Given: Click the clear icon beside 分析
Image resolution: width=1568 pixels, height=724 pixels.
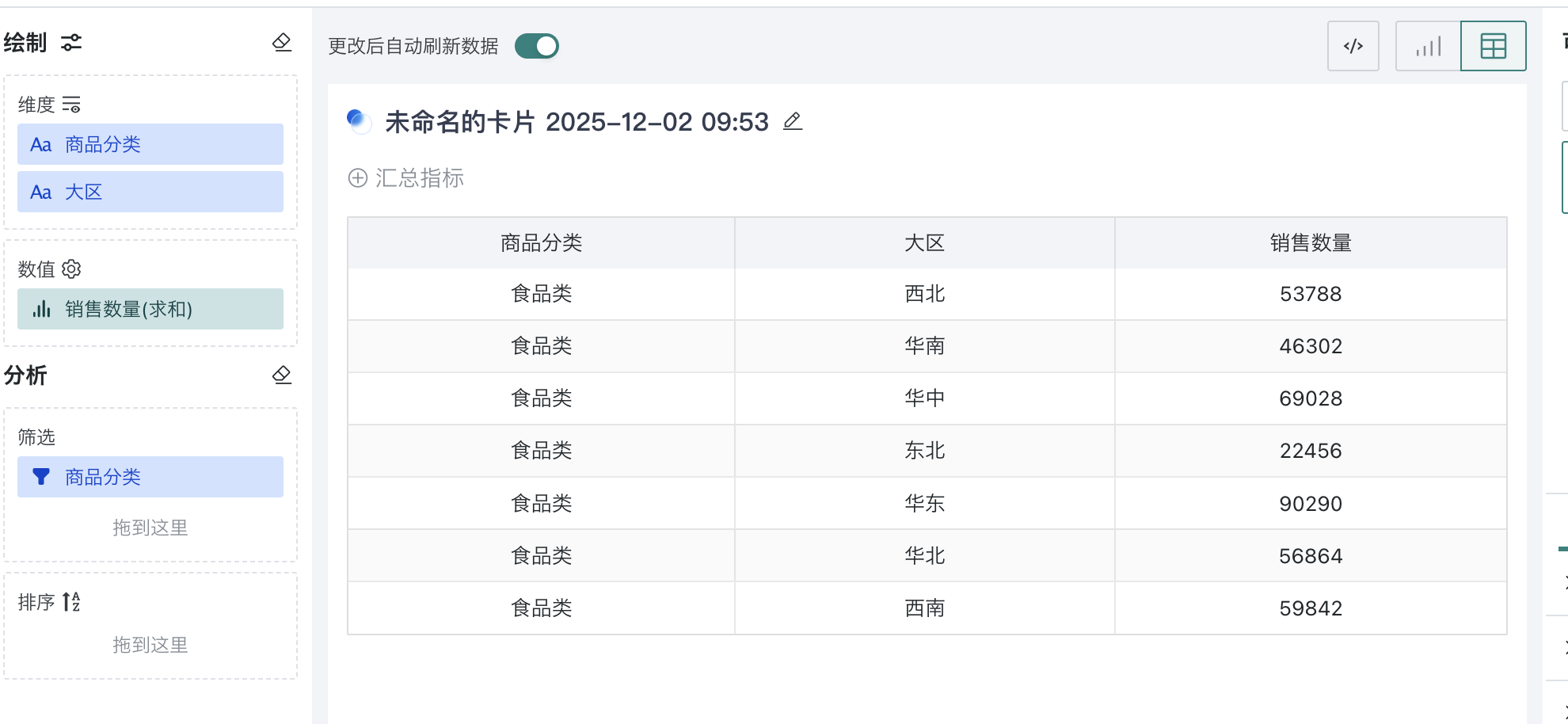Looking at the screenshot, I should pos(283,375).
